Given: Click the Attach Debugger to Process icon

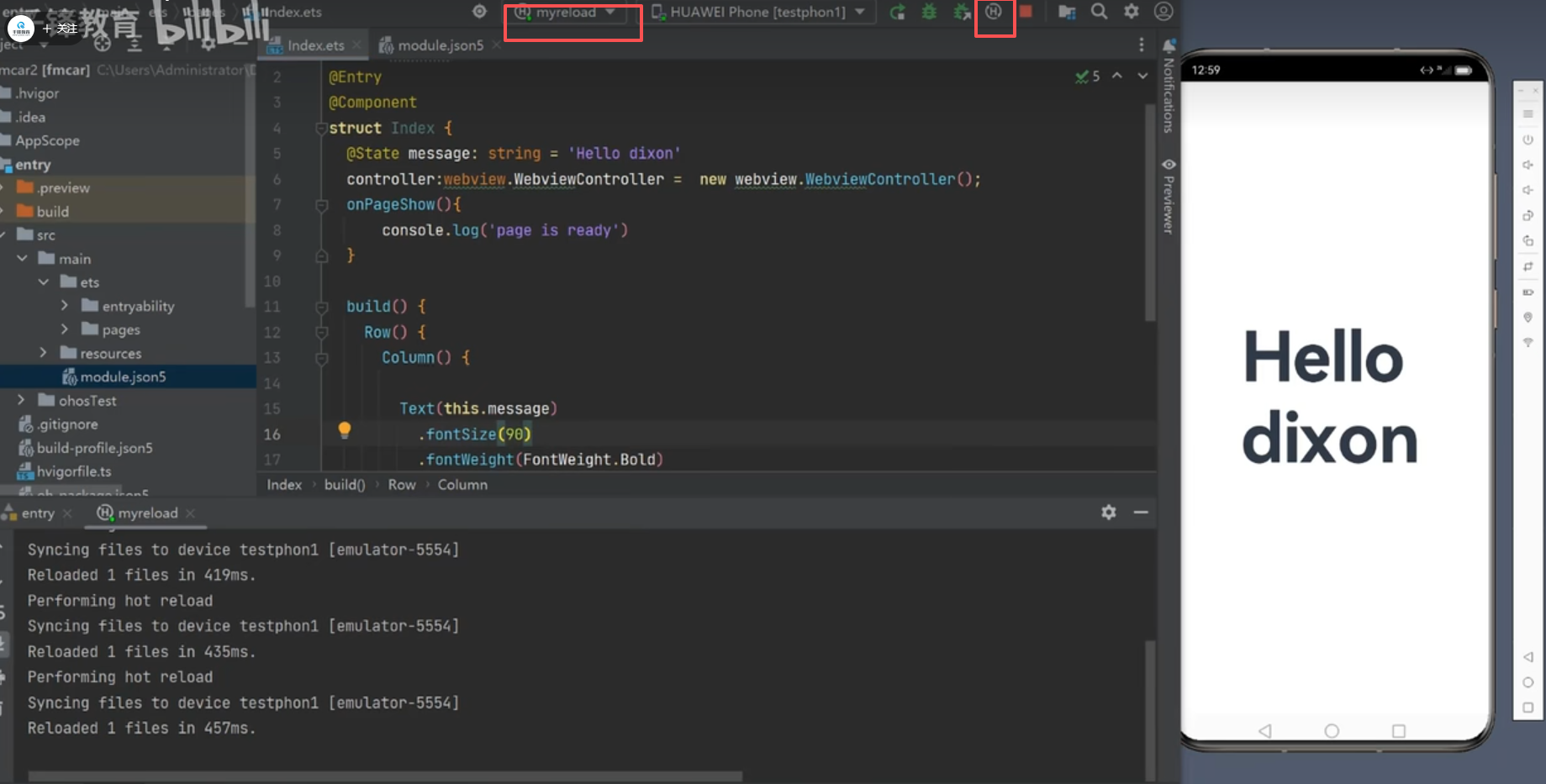Looking at the screenshot, I should click(962, 12).
